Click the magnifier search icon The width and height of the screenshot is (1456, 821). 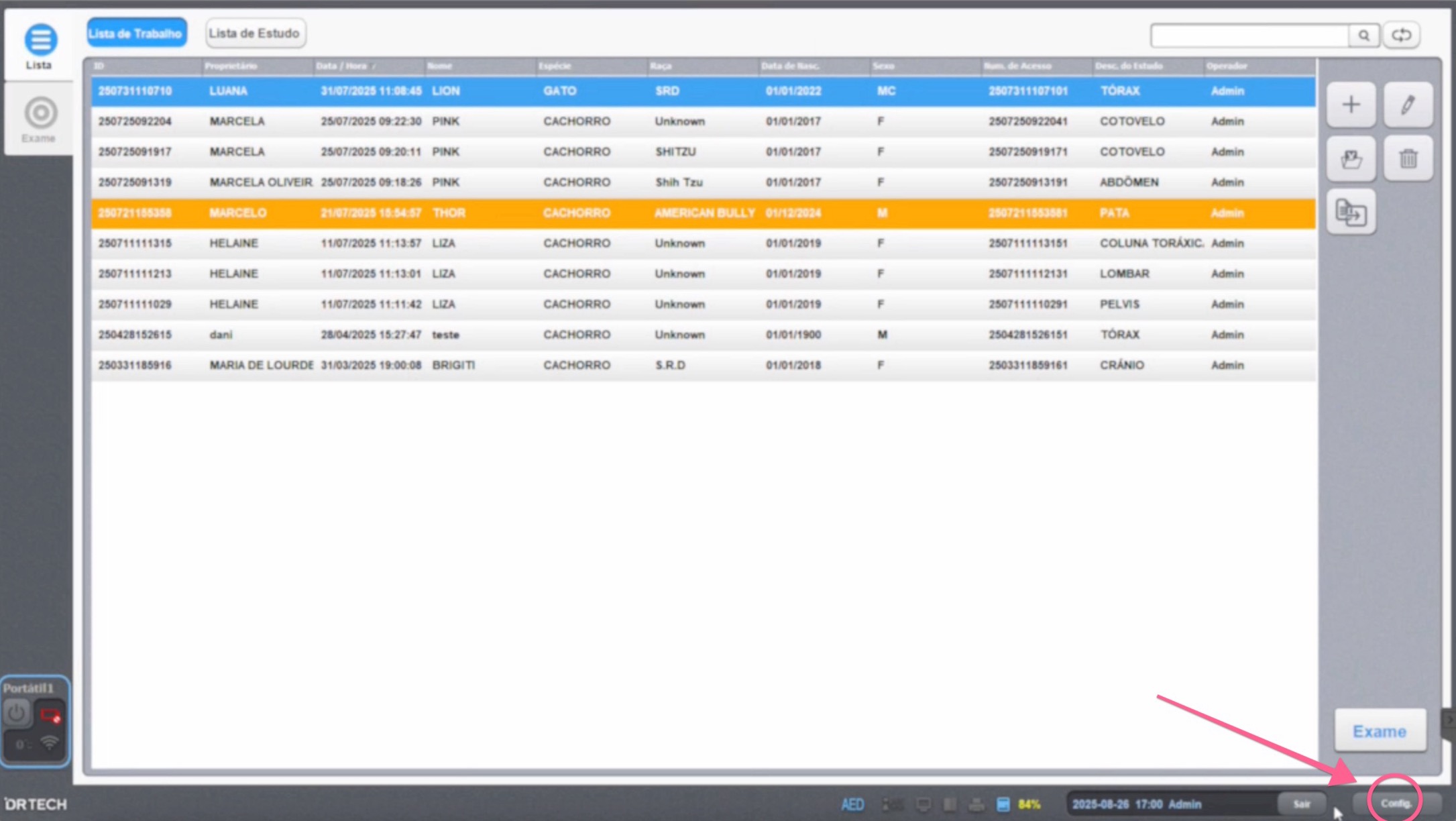[1363, 35]
